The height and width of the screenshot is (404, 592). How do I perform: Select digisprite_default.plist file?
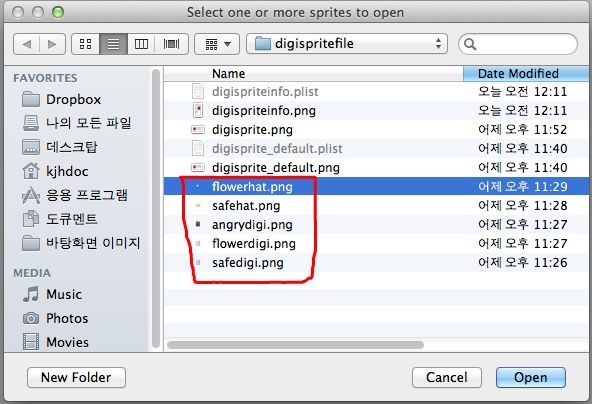376,148
